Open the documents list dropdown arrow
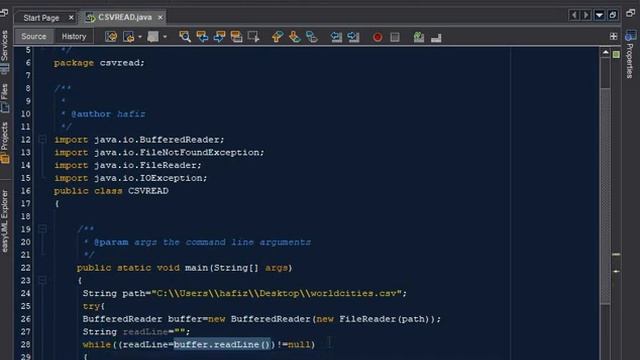640x360 pixels. (x=599, y=15)
